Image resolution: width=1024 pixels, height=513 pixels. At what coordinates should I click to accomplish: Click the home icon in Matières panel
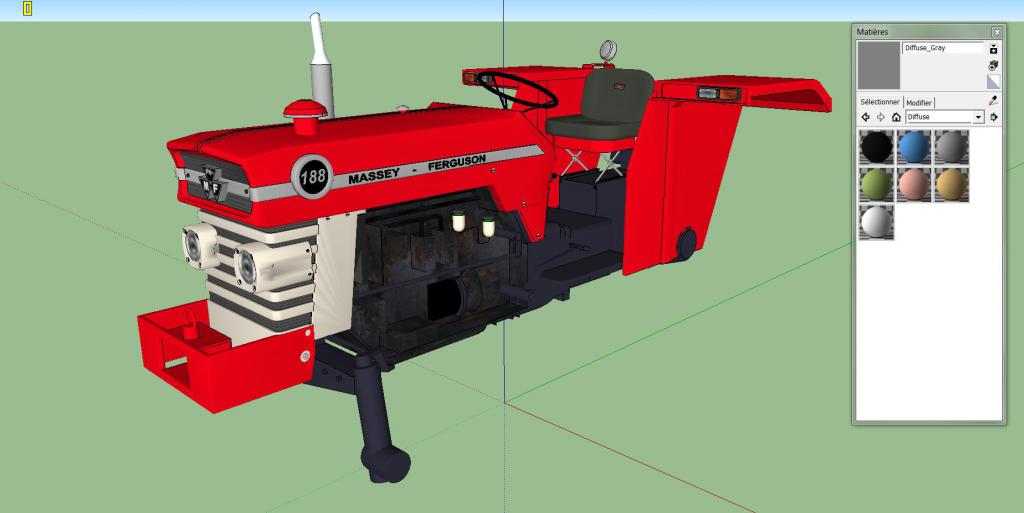tap(896, 117)
